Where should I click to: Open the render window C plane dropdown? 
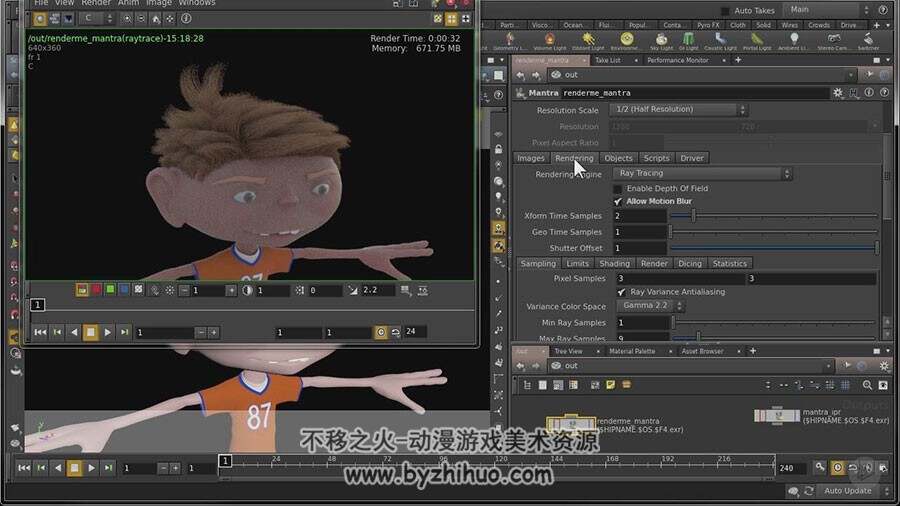click(x=96, y=18)
